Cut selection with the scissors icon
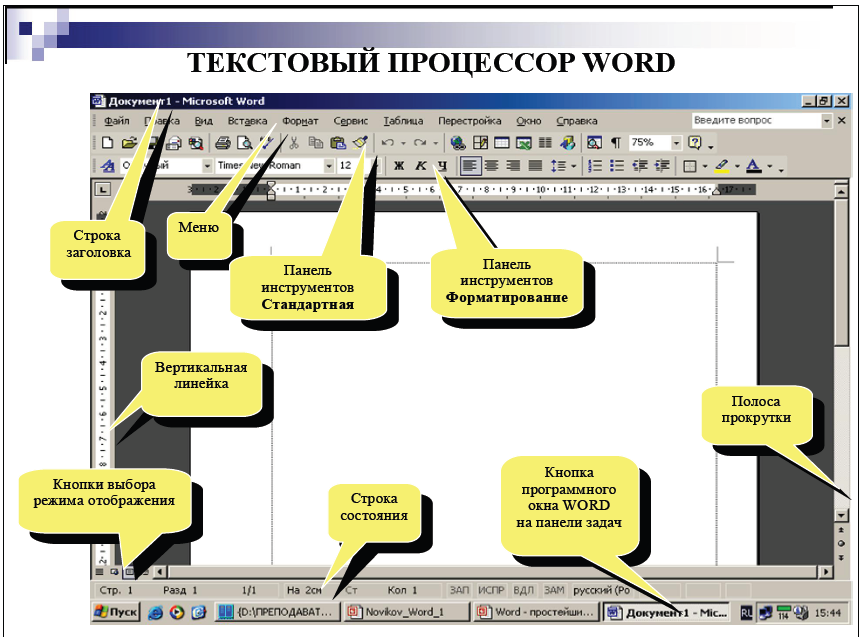The image size is (865, 637). coord(293,143)
